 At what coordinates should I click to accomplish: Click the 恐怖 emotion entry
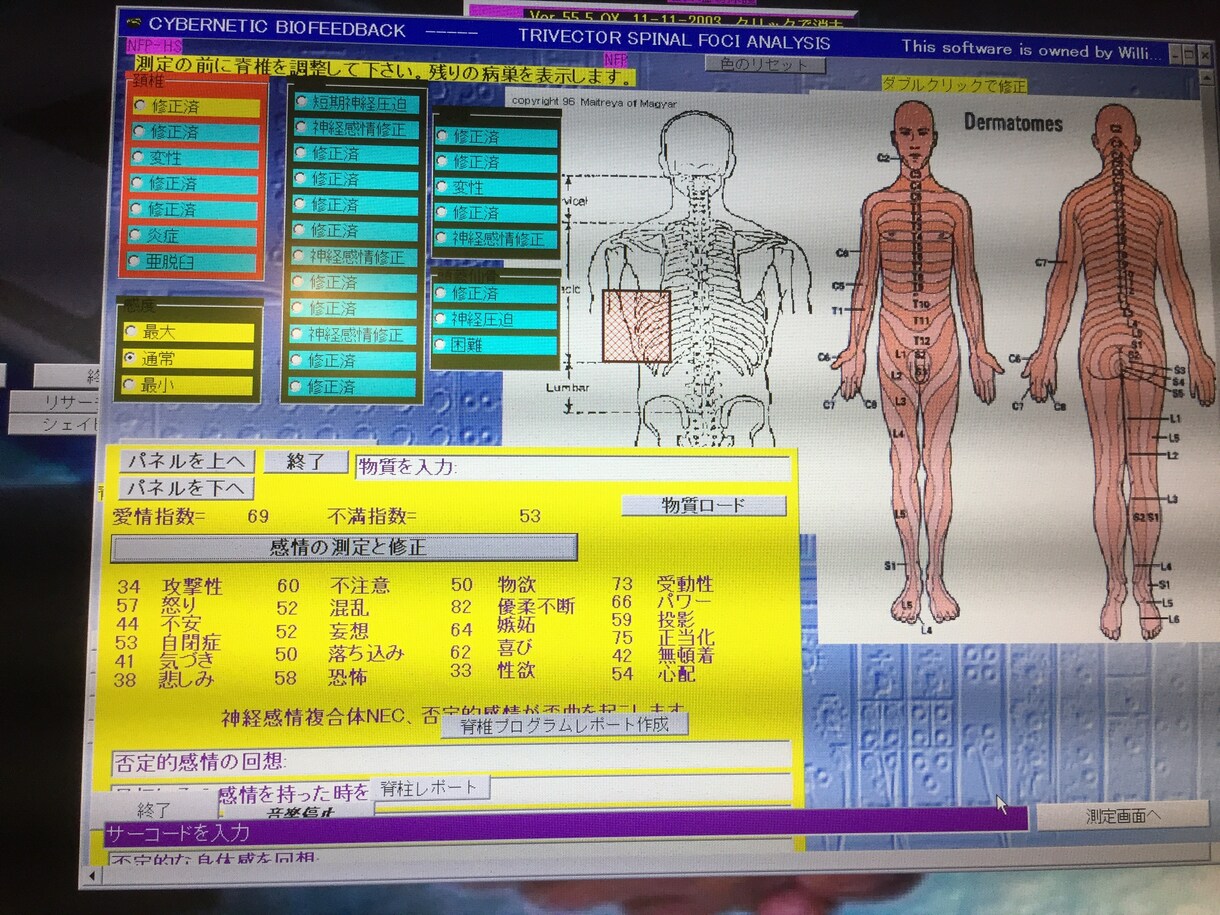click(348, 677)
